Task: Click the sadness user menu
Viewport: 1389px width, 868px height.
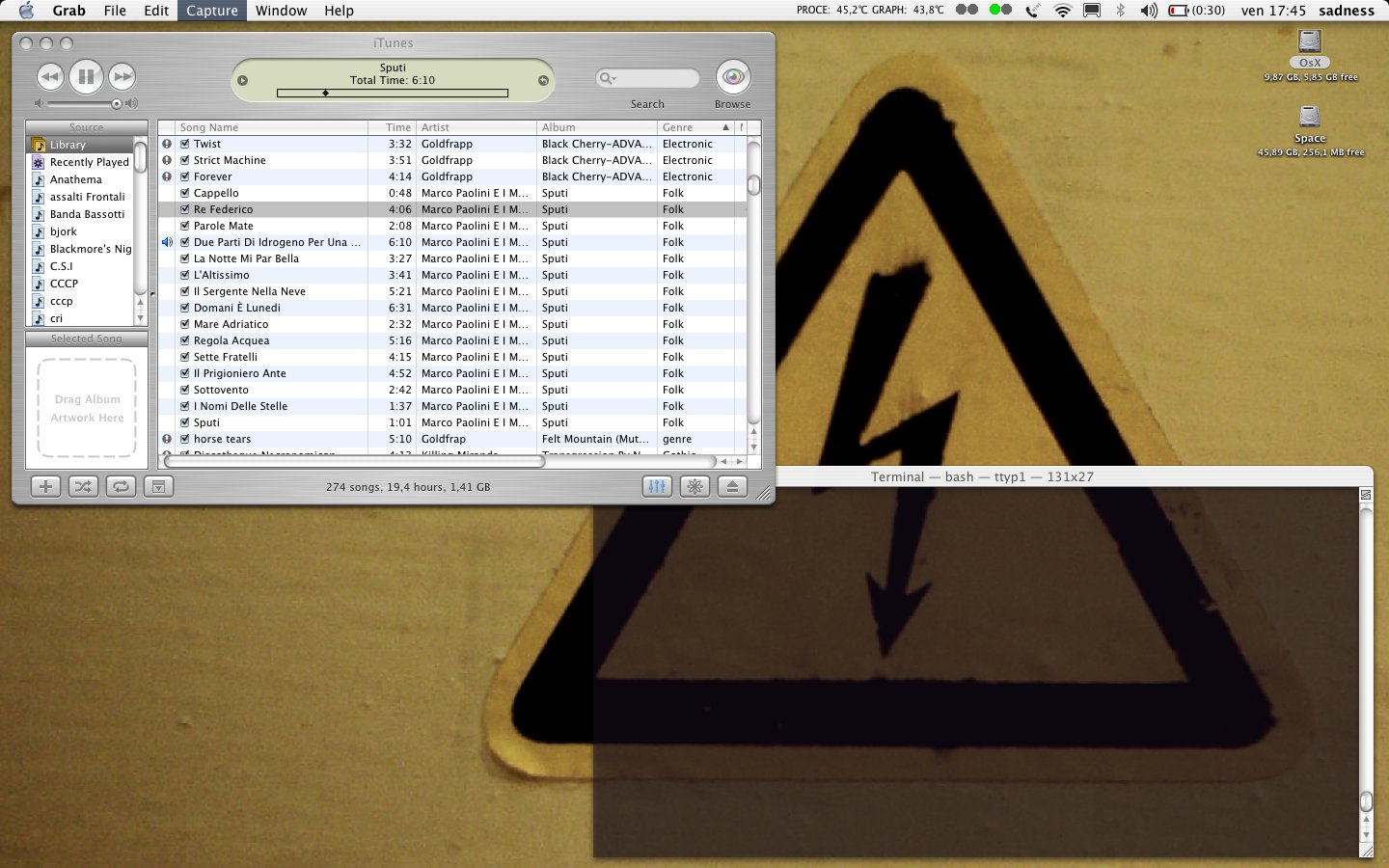Action: pyautogui.click(x=1347, y=11)
